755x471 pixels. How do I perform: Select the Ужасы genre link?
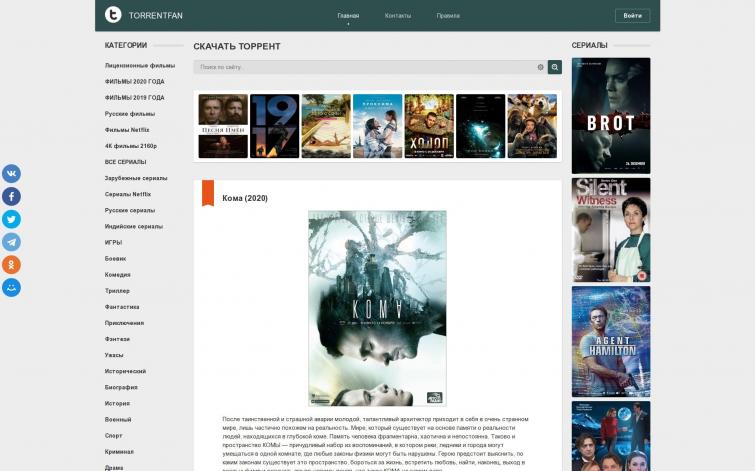pos(114,355)
